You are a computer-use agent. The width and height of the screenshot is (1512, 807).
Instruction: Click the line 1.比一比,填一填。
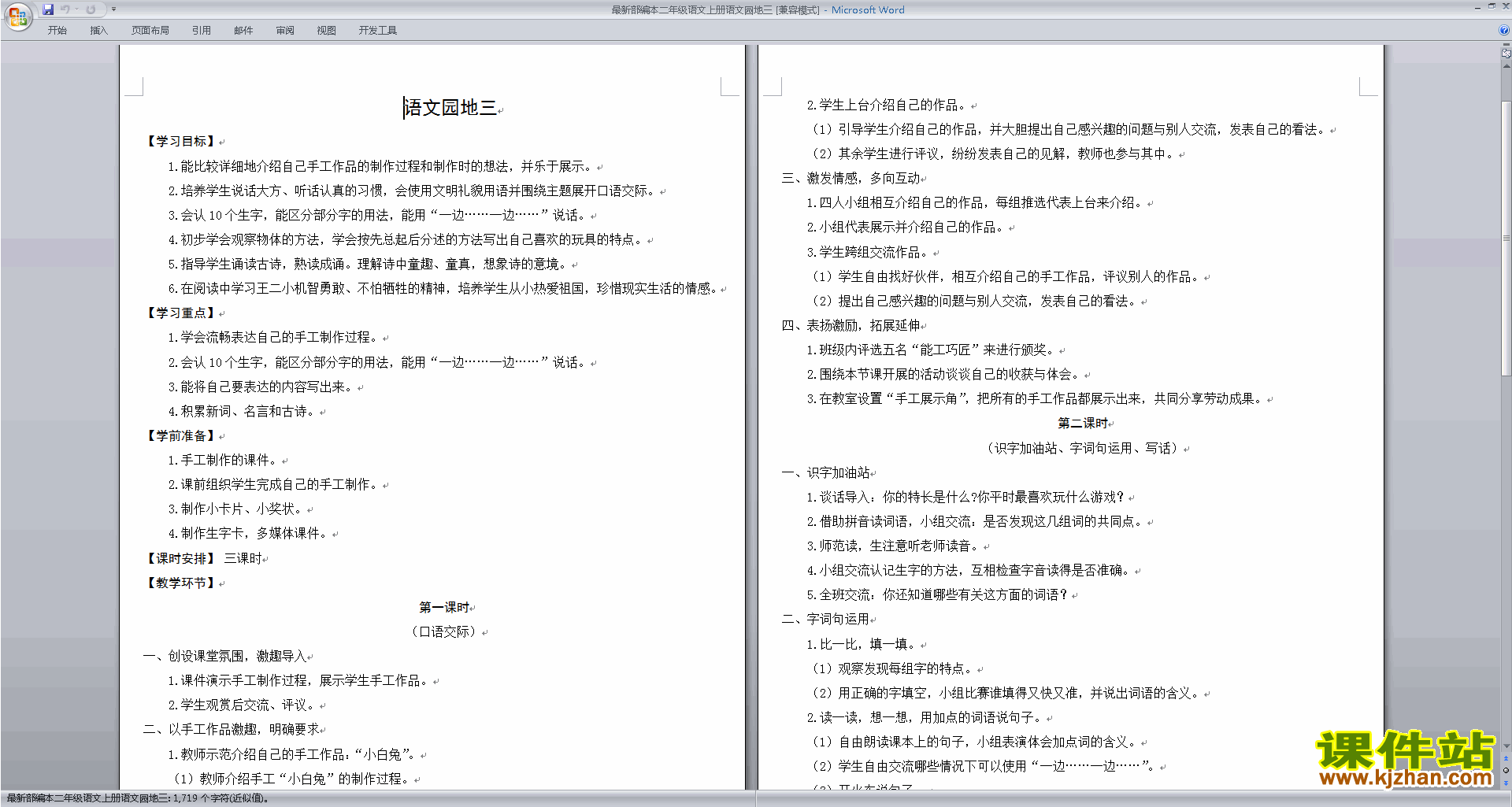(862, 644)
